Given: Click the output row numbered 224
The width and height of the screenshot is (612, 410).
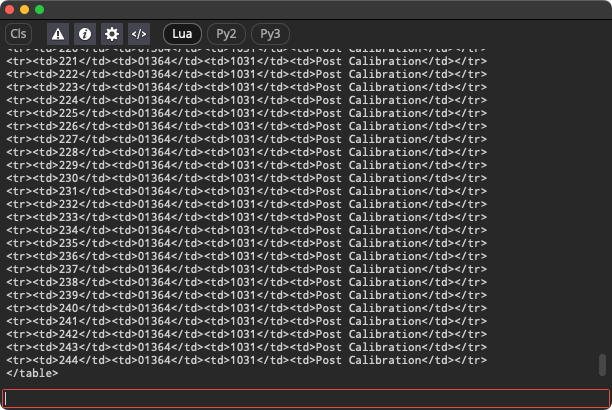Looking at the screenshot, I should (x=247, y=100).
